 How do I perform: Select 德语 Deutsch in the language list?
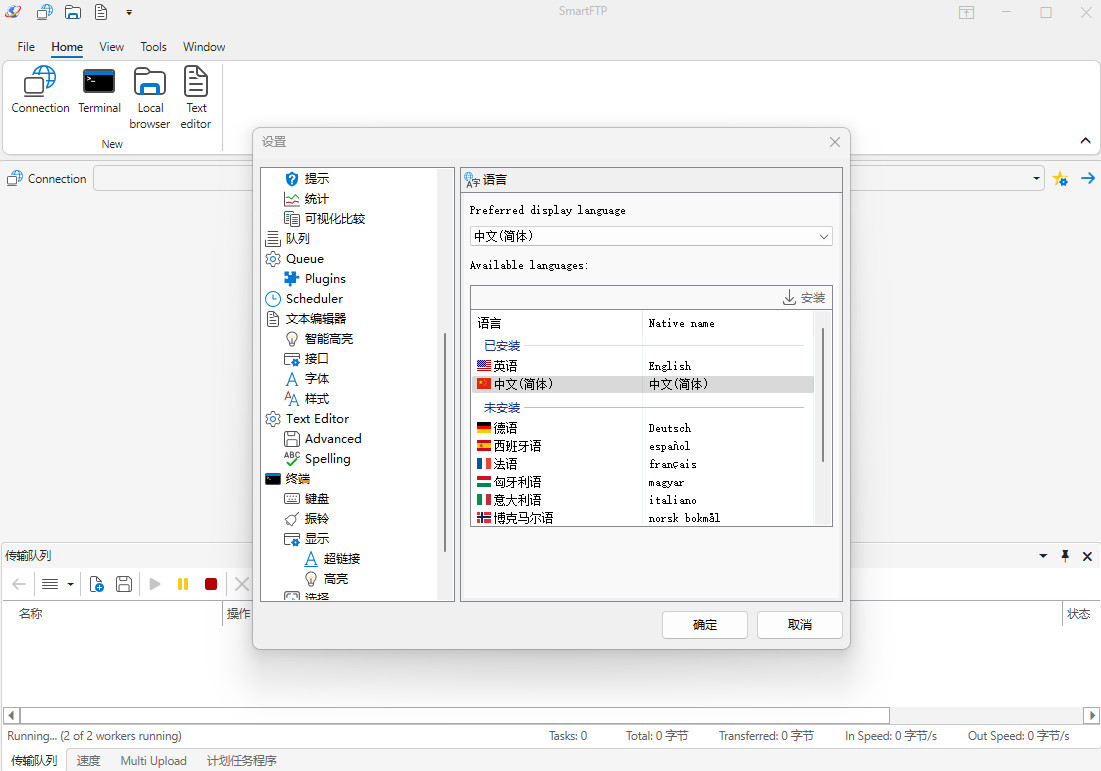tap(642, 428)
